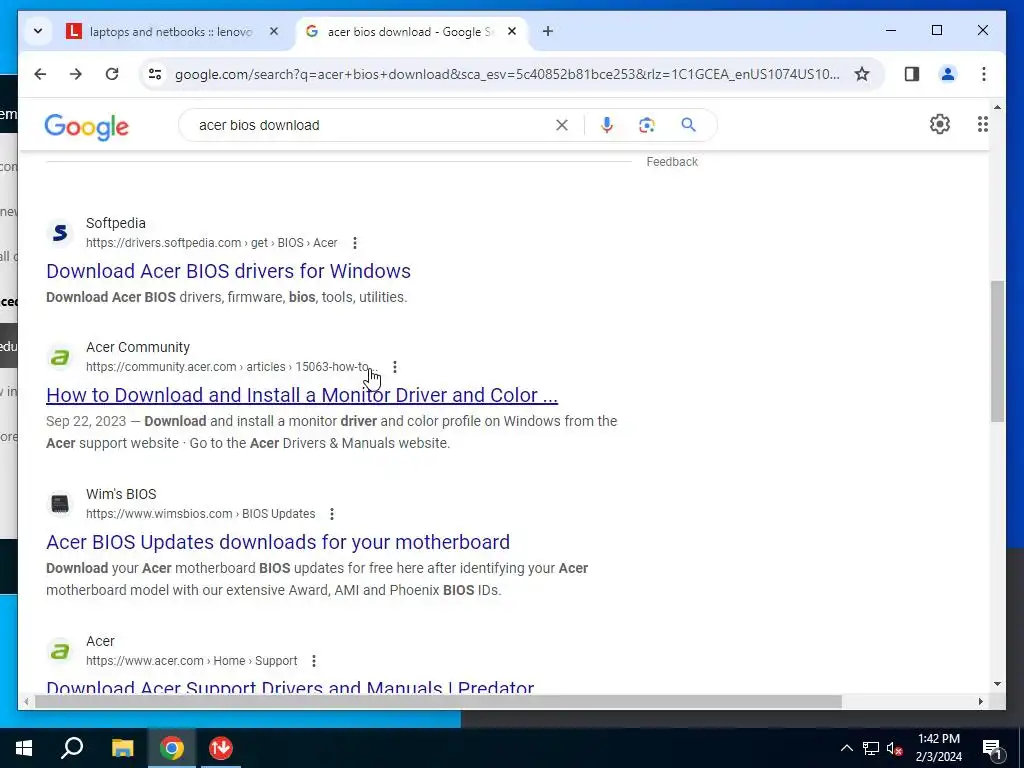
Task: Reload the page with the refresh icon
Action: point(112,74)
